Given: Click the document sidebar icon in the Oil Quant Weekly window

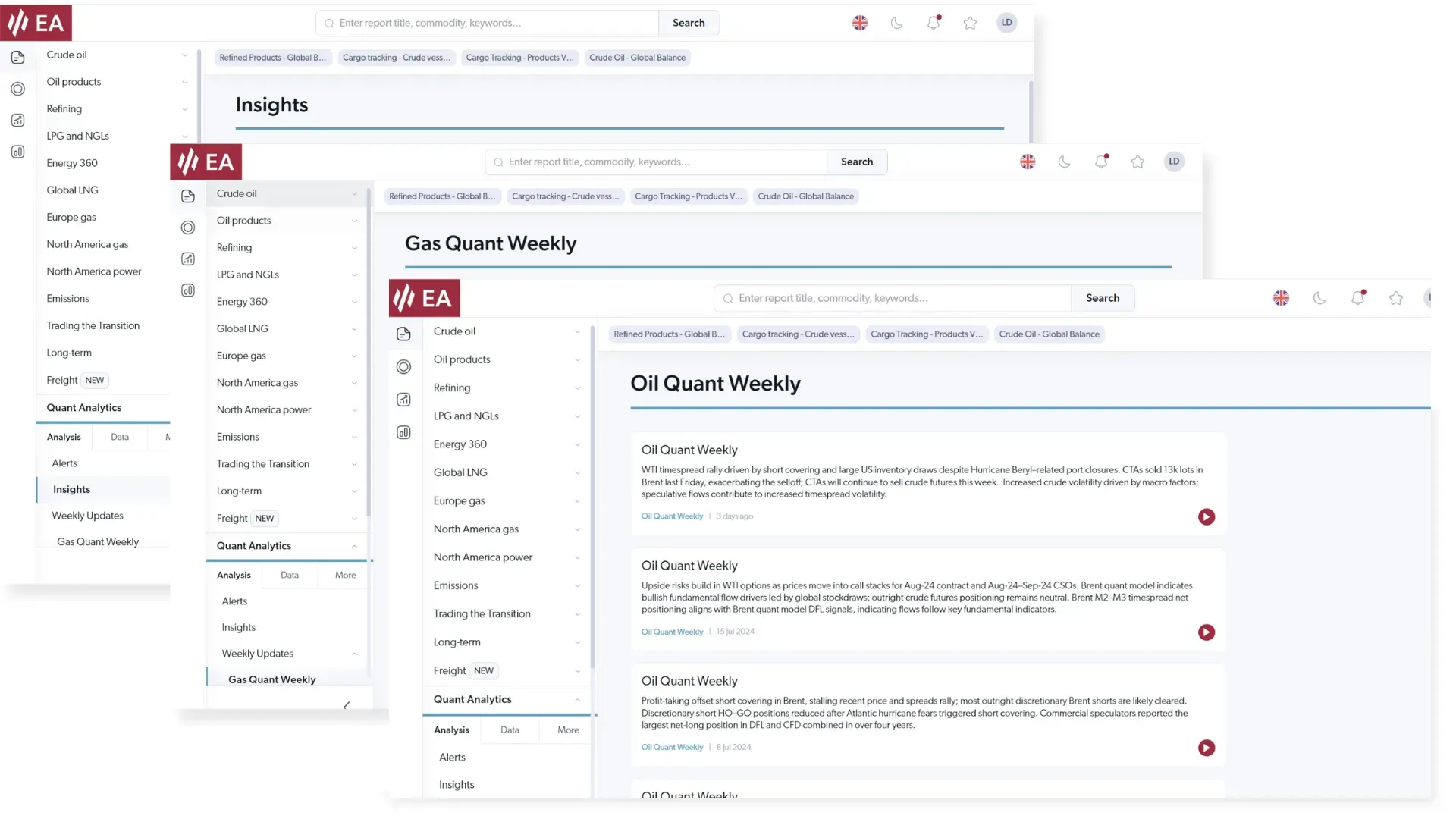Looking at the screenshot, I should click(x=403, y=334).
